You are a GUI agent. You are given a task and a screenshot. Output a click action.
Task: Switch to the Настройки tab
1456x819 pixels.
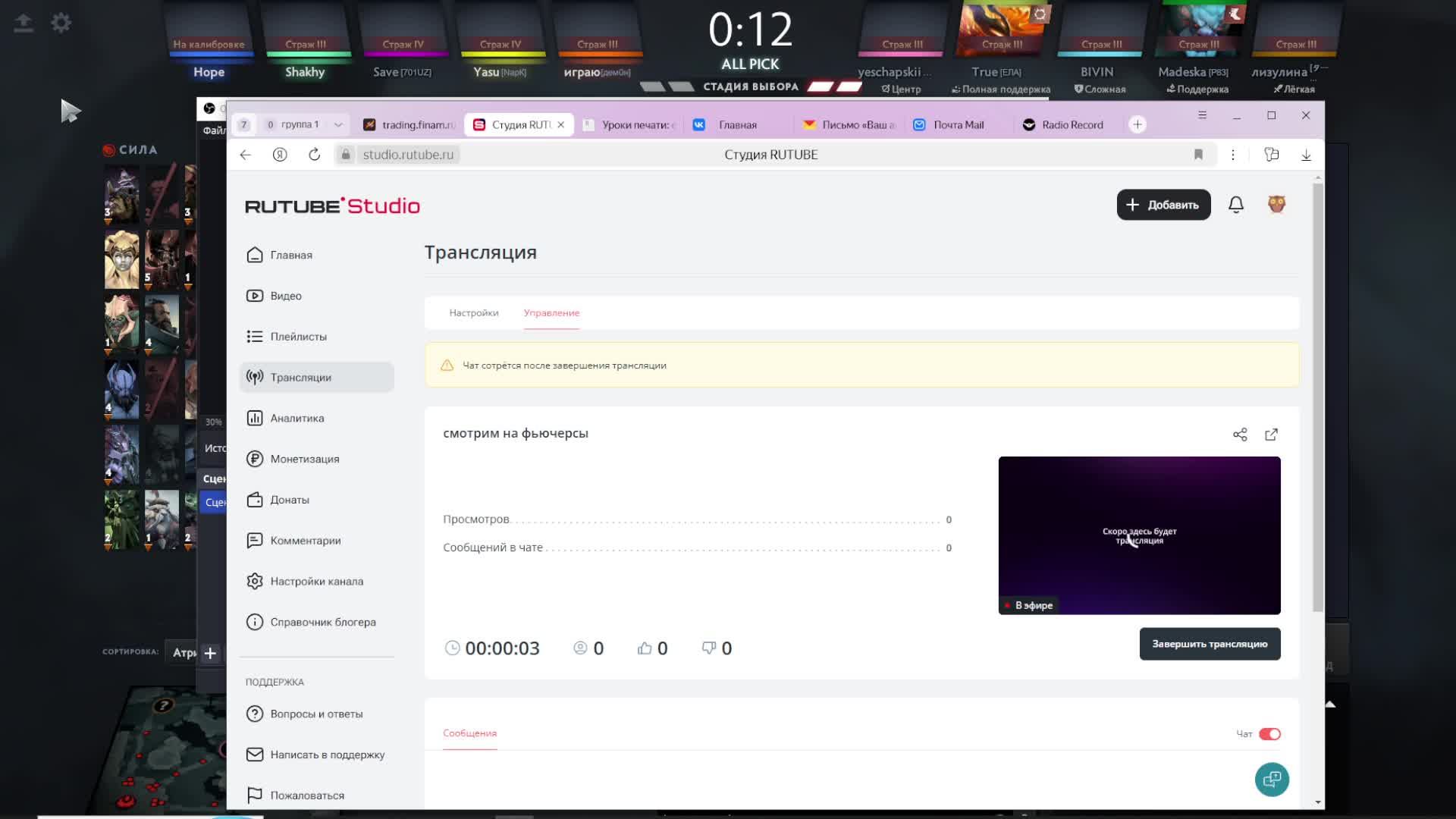pyautogui.click(x=473, y=312)
